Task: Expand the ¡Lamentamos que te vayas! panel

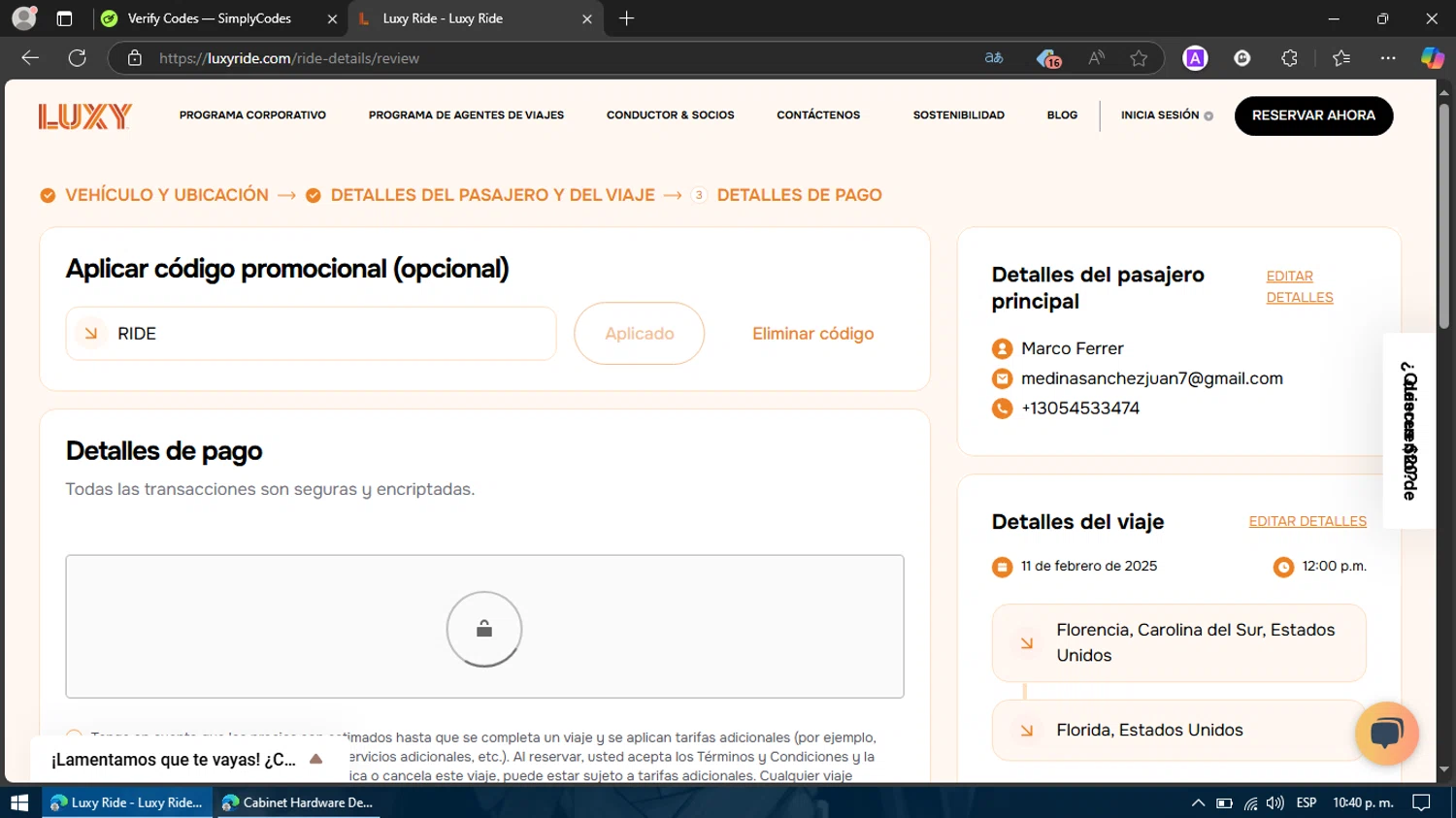Action: [x=186, y=760]
